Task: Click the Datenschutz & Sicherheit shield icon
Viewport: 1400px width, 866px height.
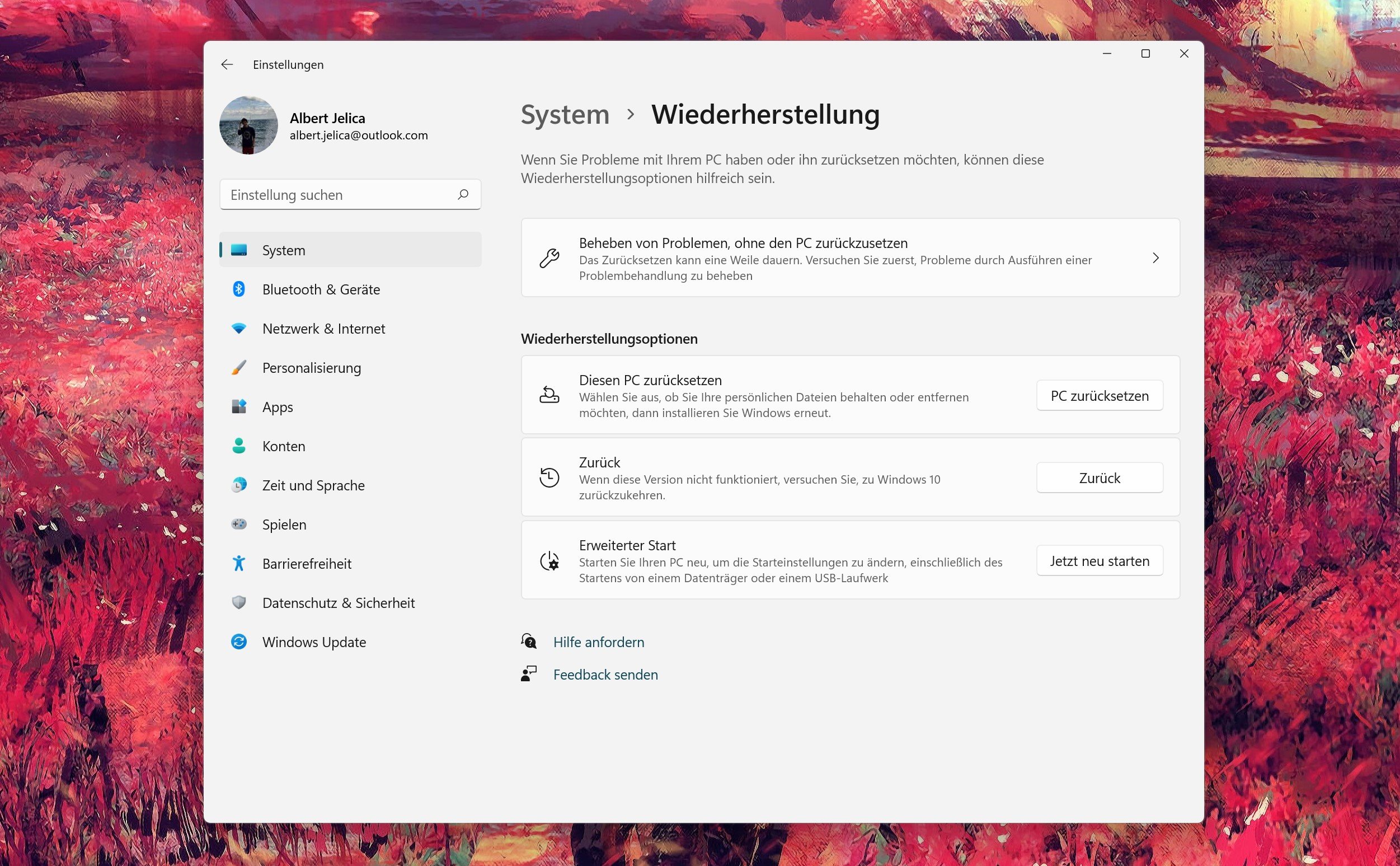Action: [239, 602]
